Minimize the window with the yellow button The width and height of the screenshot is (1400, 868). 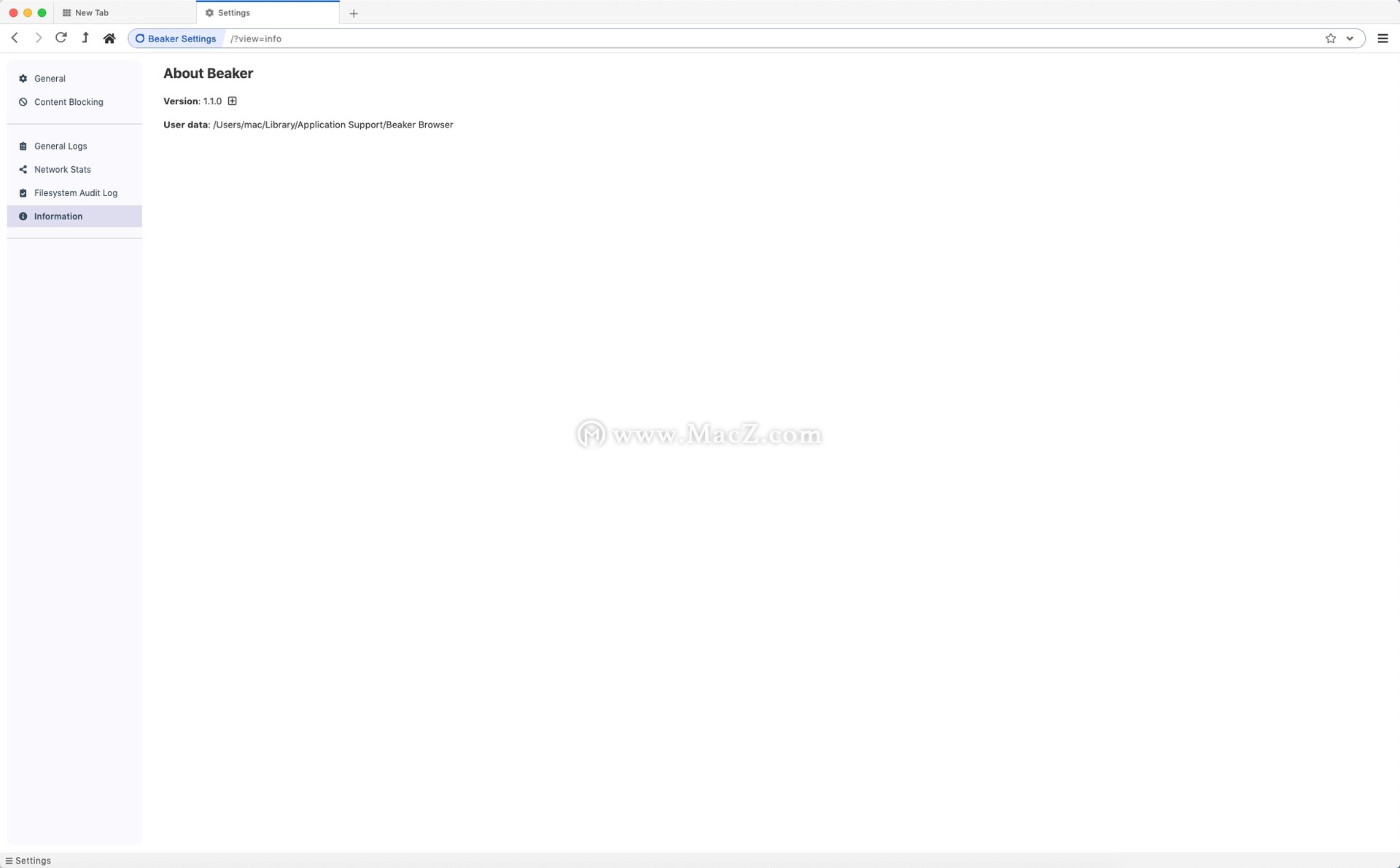point(28,12)
